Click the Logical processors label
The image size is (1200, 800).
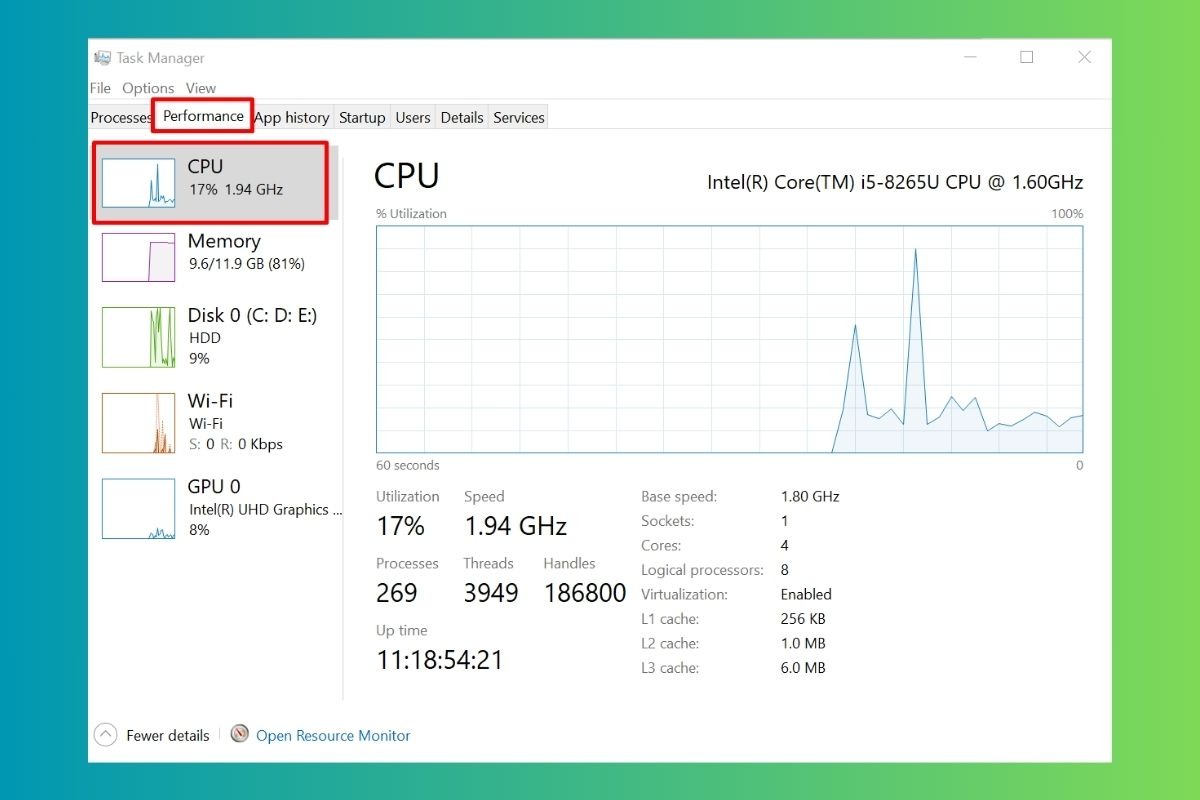pyautogui.click(x=702, y=570)
